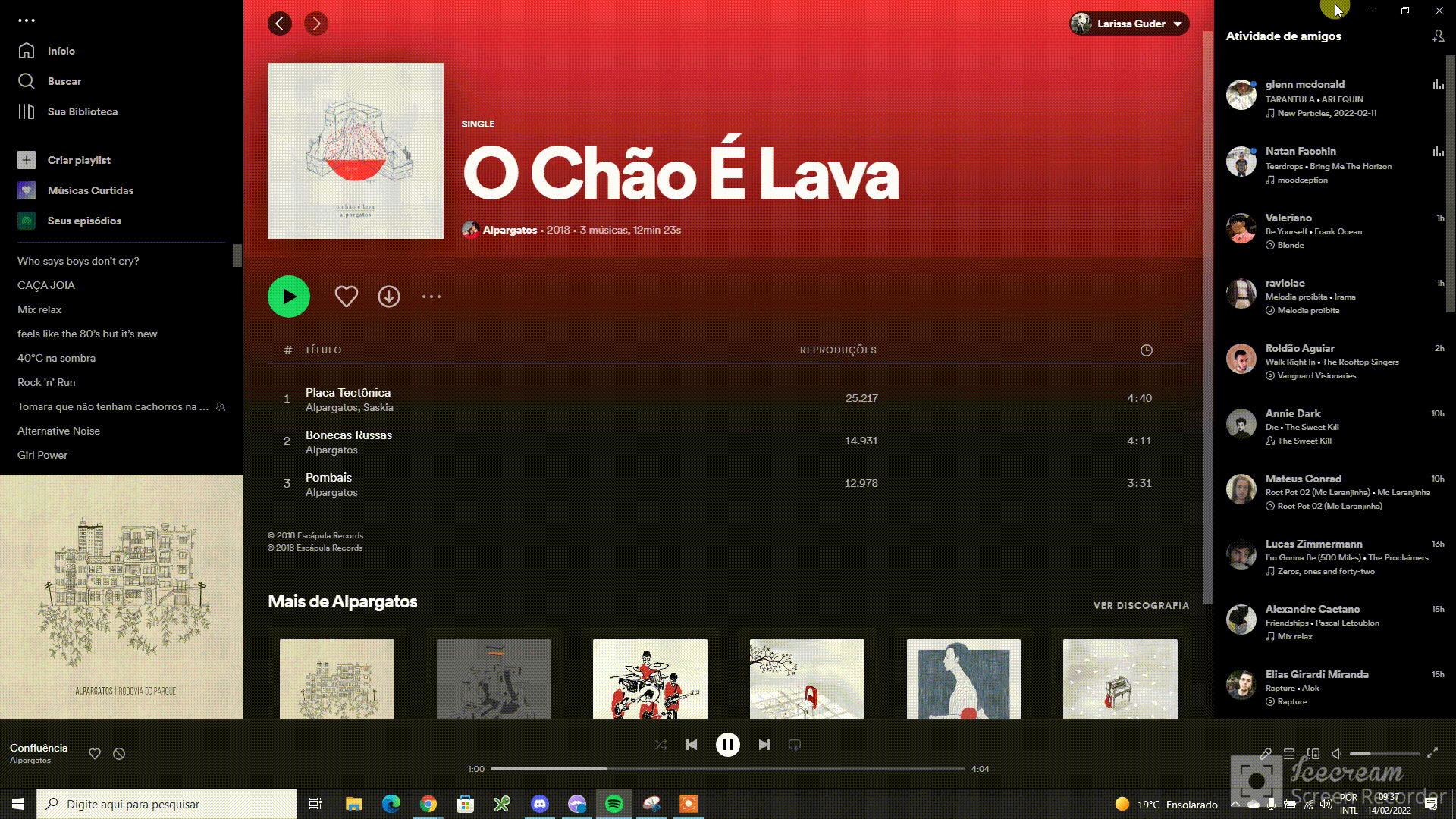Viewport: 1456px width, 819px height.
Task: Toggle repeat mode
Action: coord(795,745)
